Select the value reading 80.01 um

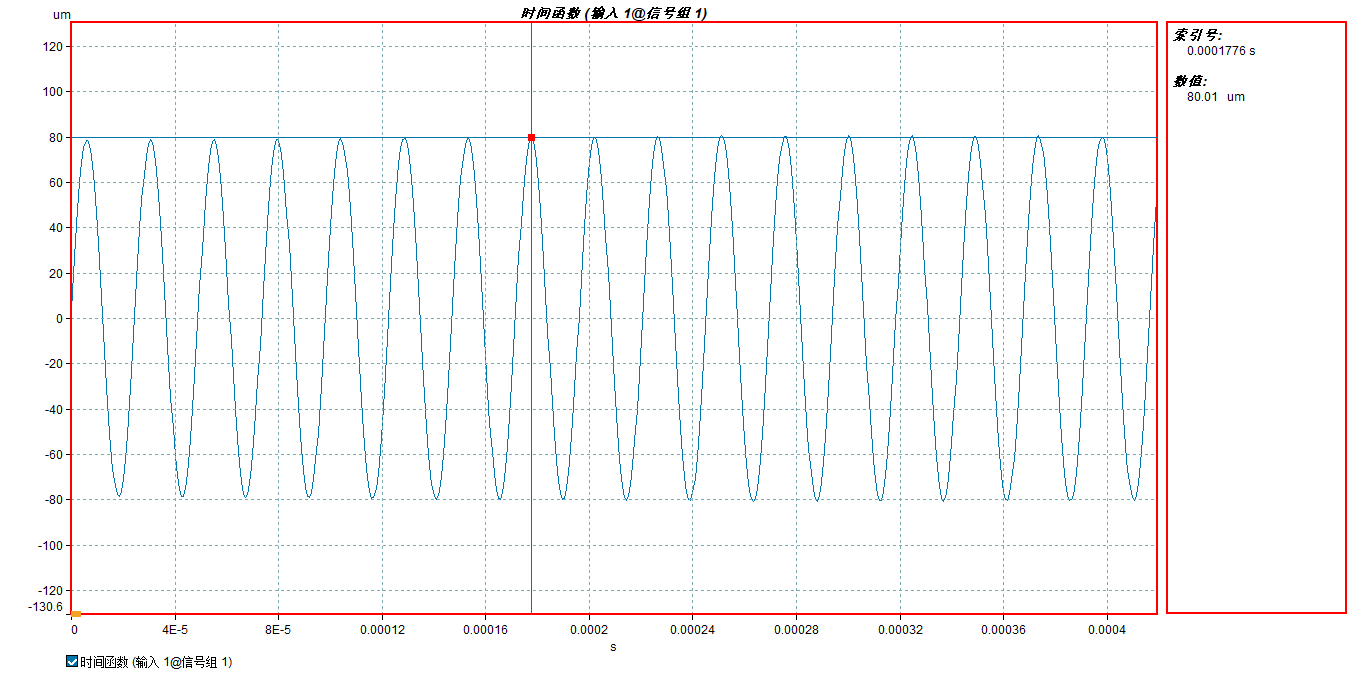pos(1215,97)
